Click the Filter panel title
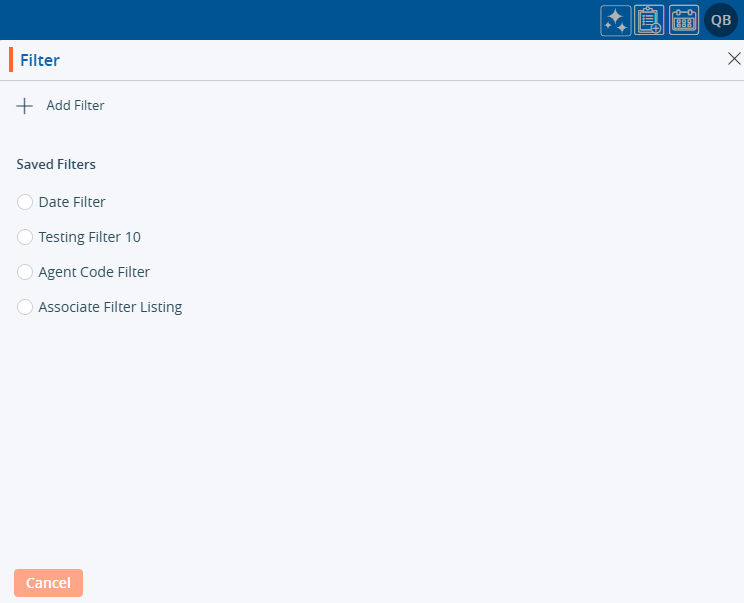 [40, 60]
